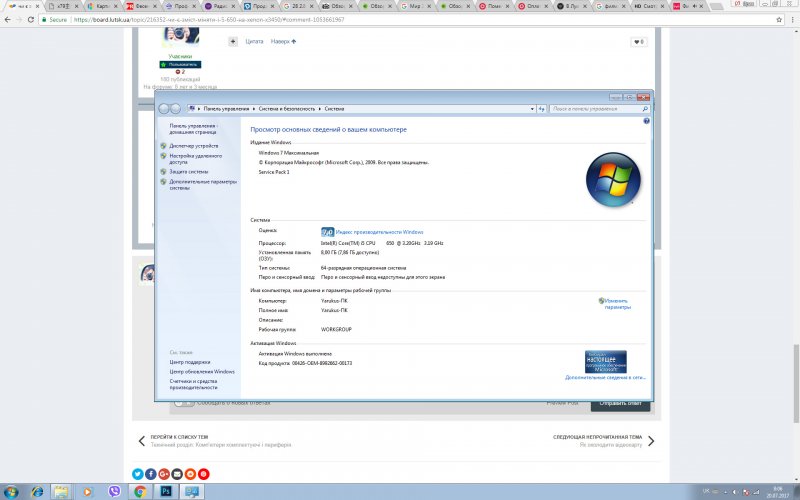The image size is (800, 500).
Task: Click the Control Panel search field
Action: tap(597, 107)
